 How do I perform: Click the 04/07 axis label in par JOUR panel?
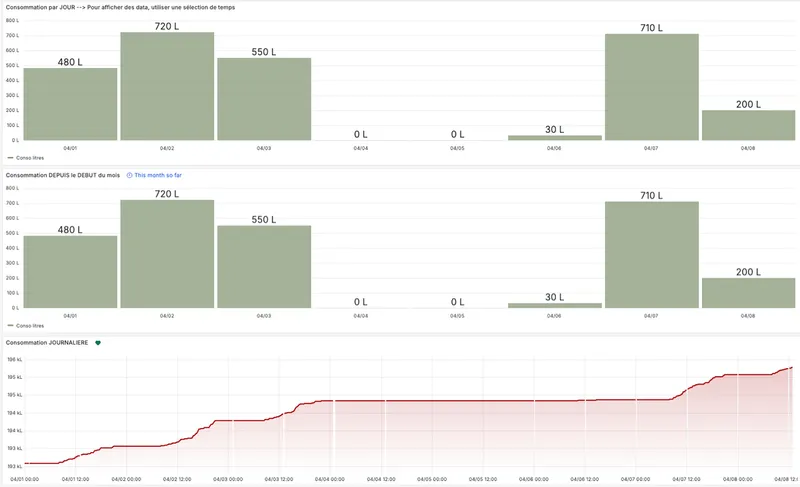tap(651, 148)
